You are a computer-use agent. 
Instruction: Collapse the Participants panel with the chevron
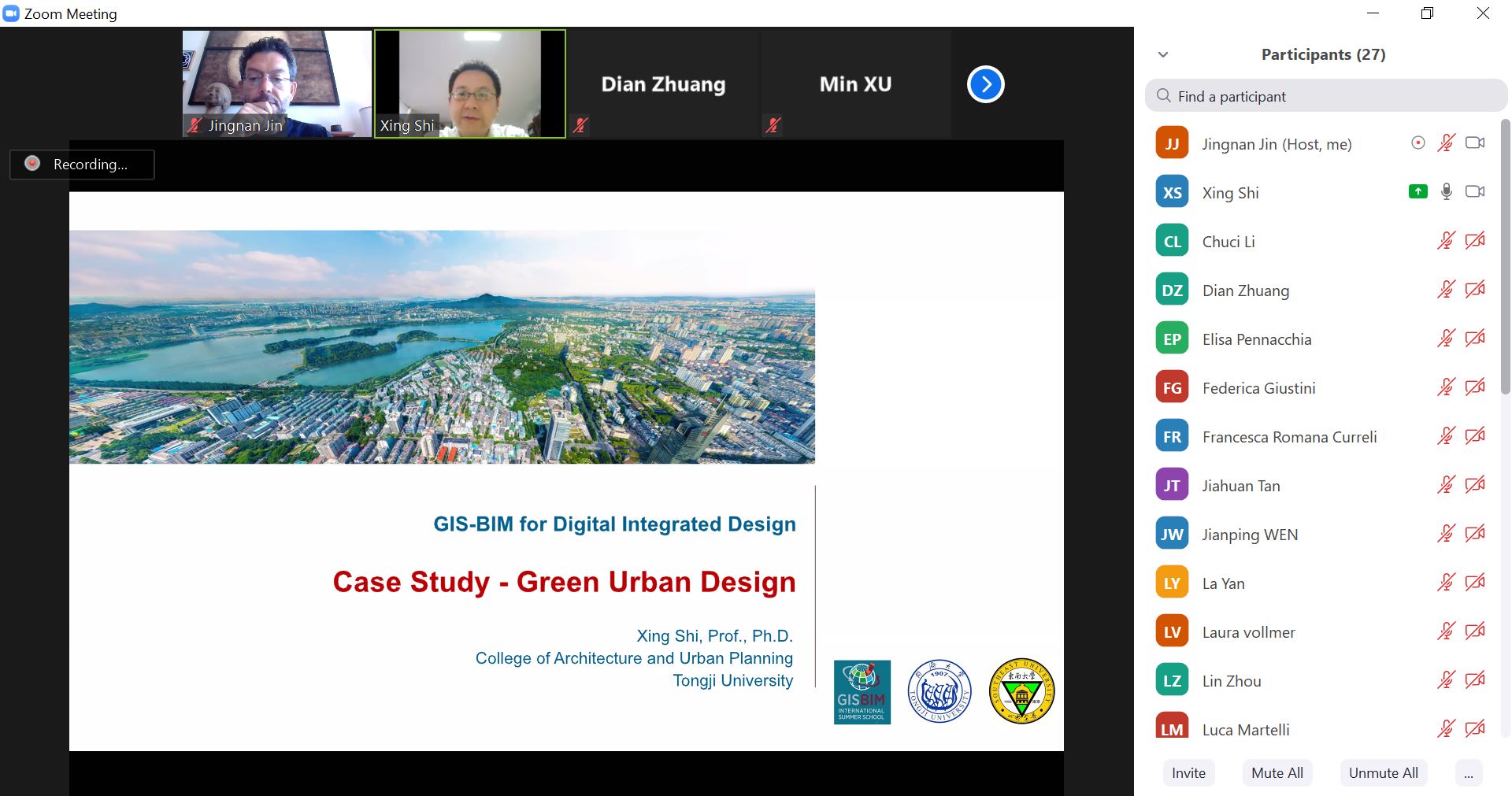tap(1163, 54)
